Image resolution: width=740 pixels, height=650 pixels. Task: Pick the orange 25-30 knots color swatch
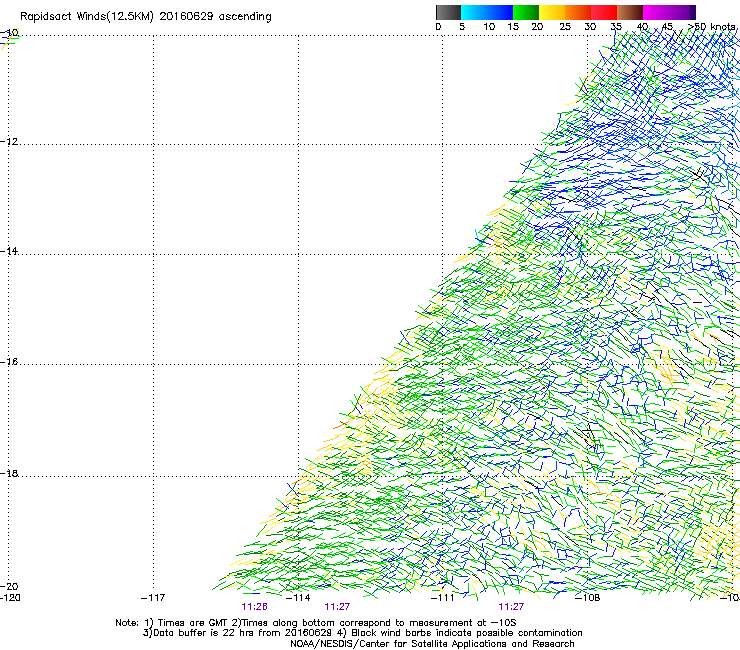click(578, 12)
